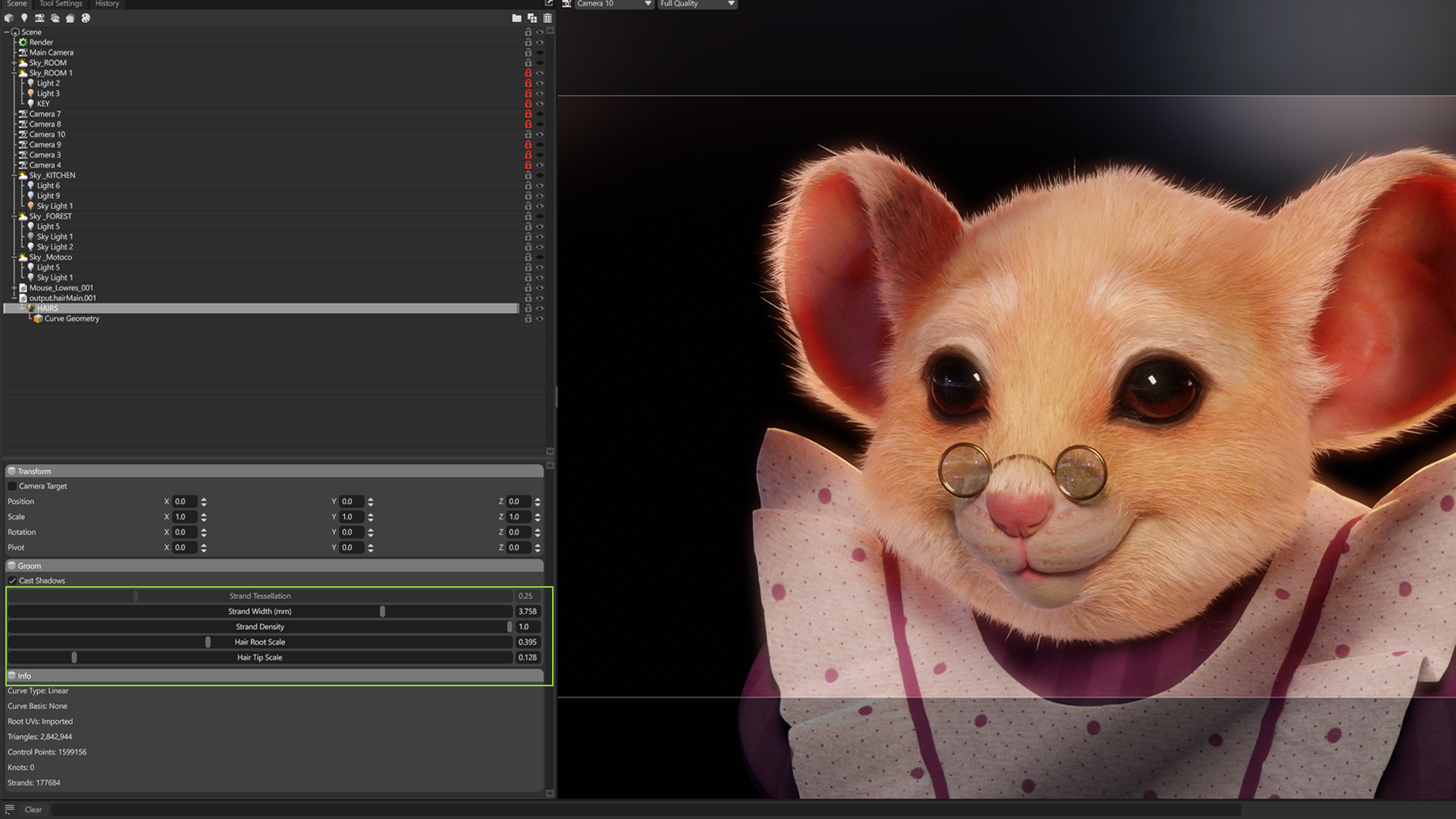Image resolution: width=1456 pixels, height=819 pixels.
Task: Click the delete trash can icon
Action: coord(548,18)
